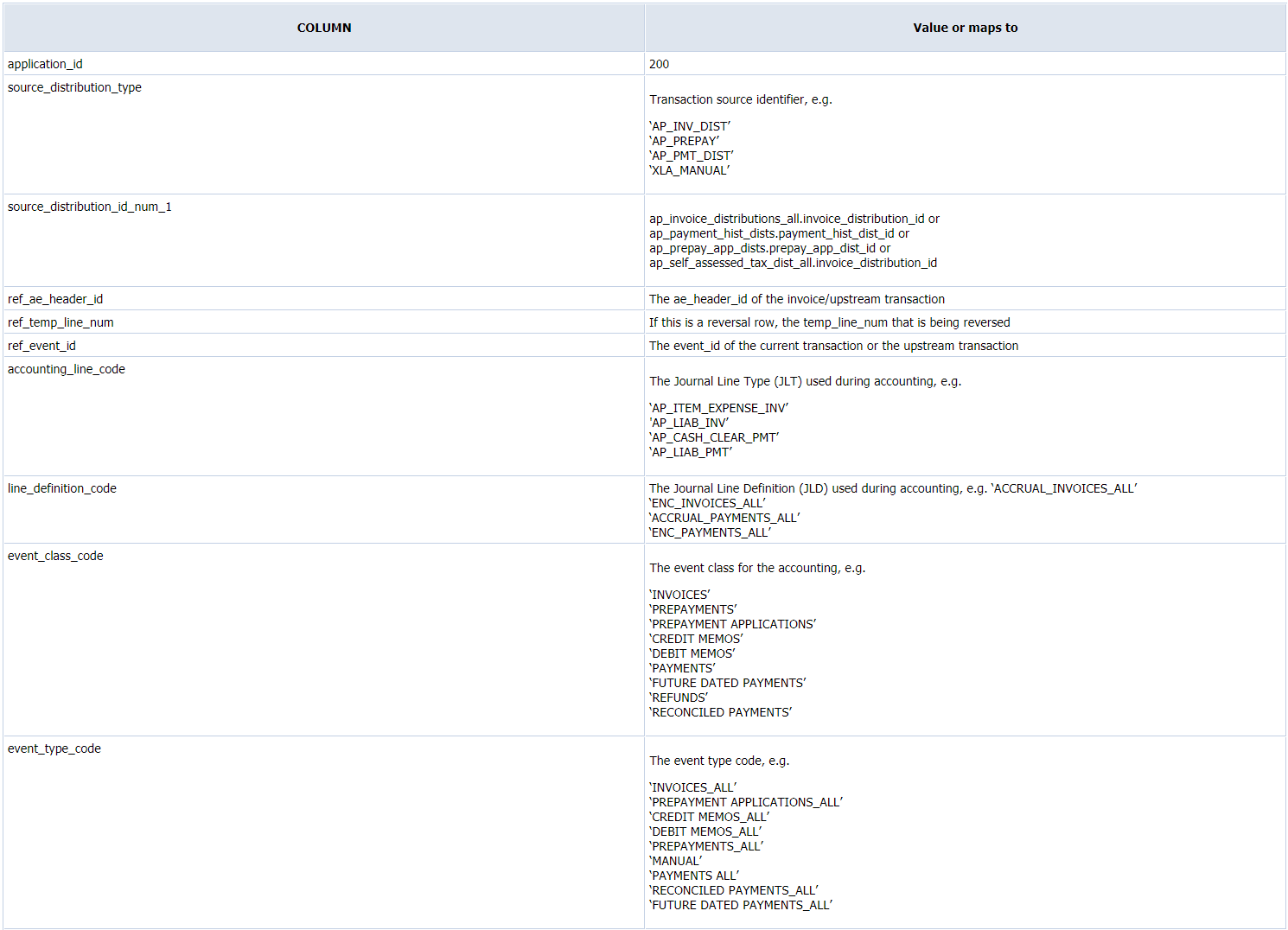Click the COLUMN header cell
This screenshot has height=930, width=1288.
(x=323, y=28)
